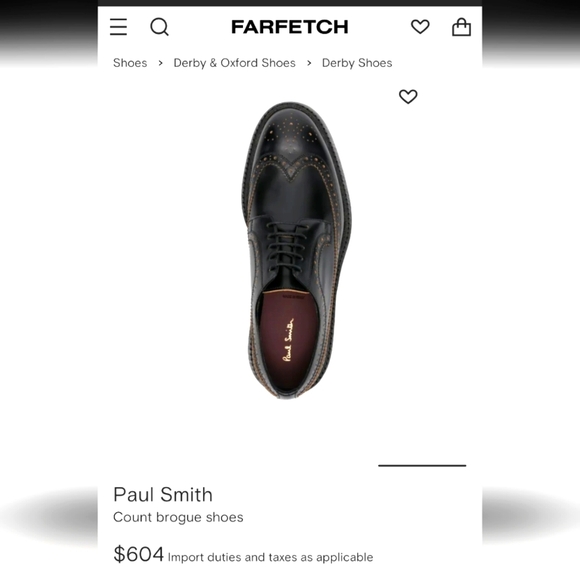Open the search magnifier icon
The height and width of the screenshot is (580, 580).
click(159, 27)
